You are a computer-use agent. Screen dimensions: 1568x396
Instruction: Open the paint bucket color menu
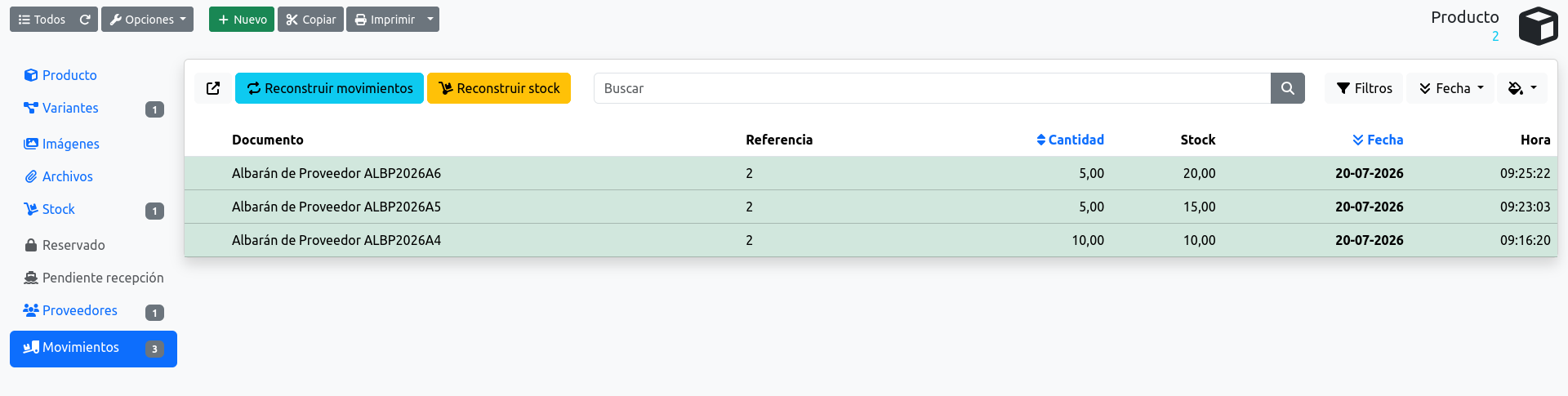pos(1522,88)
